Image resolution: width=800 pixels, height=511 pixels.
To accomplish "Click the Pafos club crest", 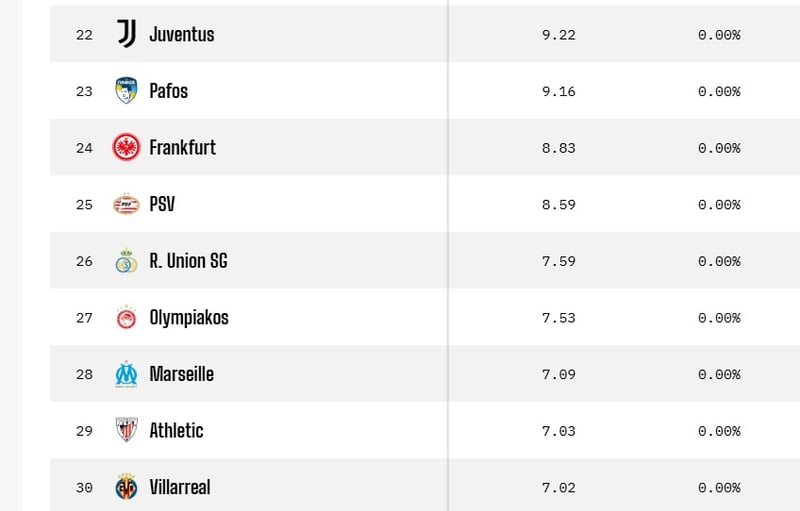I will 126,91.
